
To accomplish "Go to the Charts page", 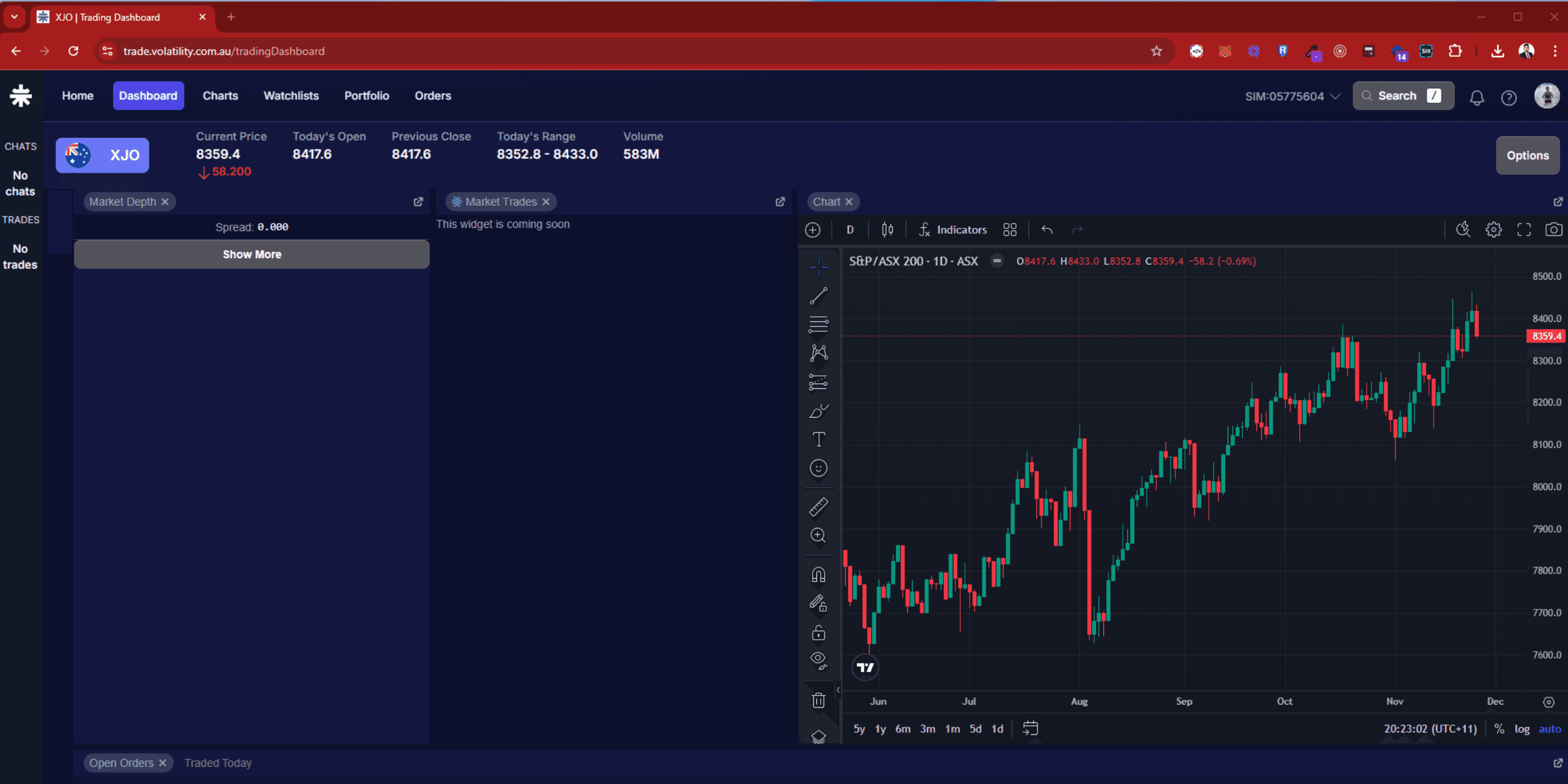I will [x=221, y=96].
